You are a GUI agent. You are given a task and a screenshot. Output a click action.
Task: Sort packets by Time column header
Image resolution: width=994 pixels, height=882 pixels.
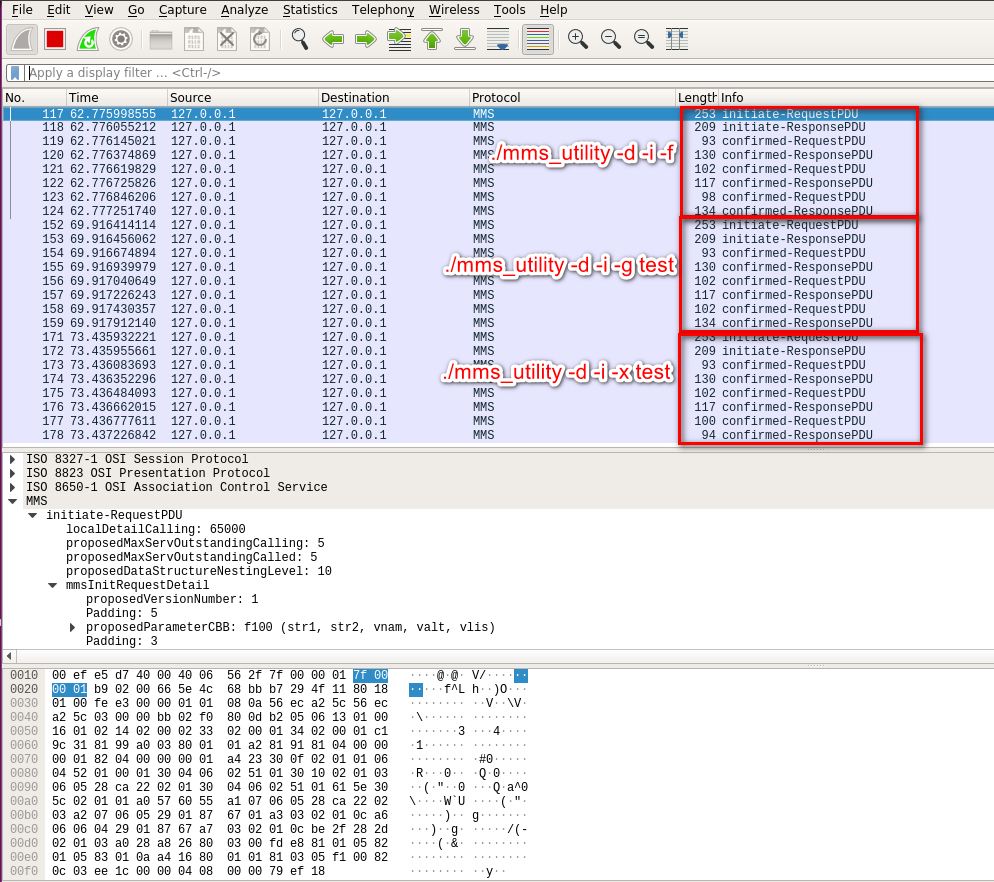click(117, 98)
